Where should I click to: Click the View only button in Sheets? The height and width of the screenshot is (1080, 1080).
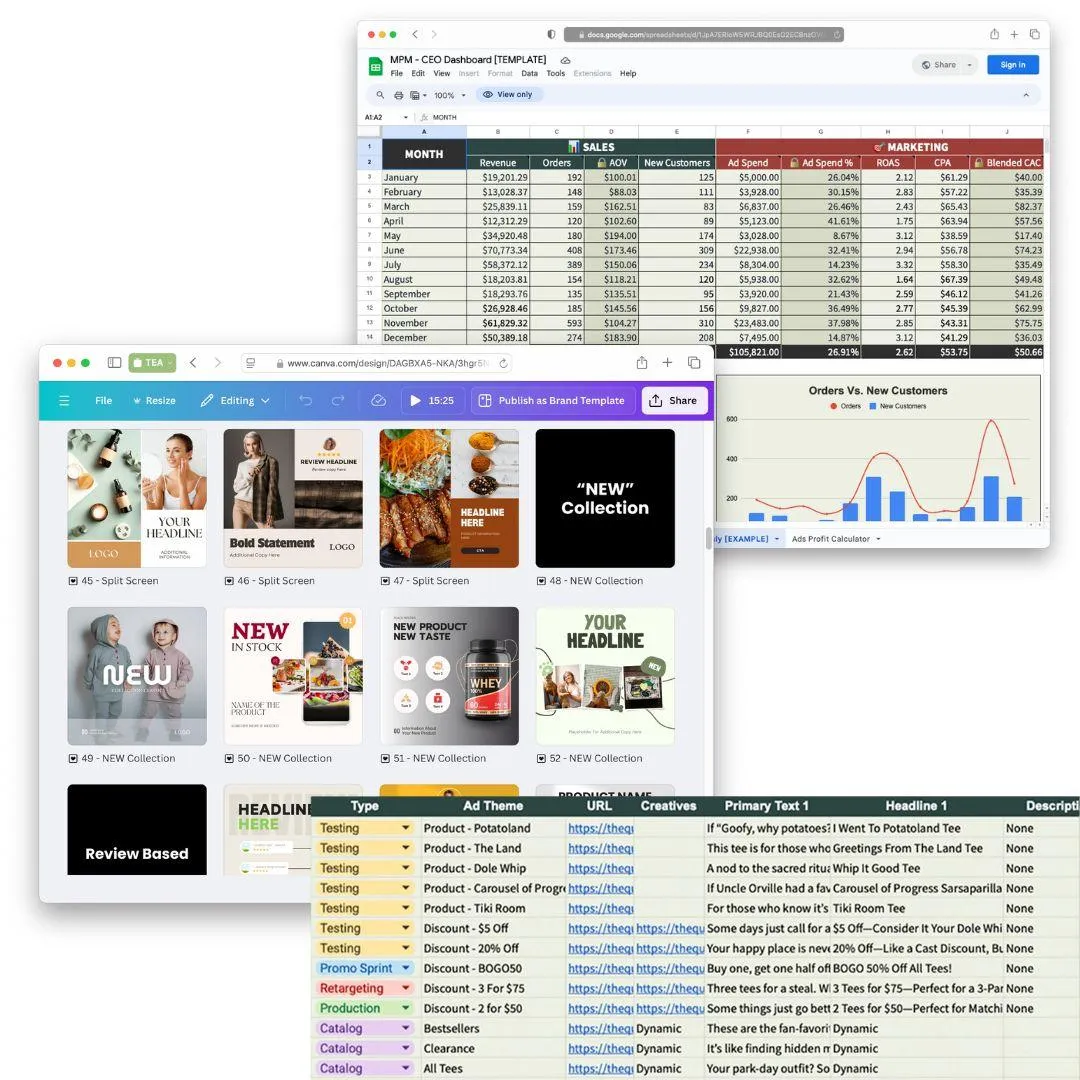coord(508,95)
